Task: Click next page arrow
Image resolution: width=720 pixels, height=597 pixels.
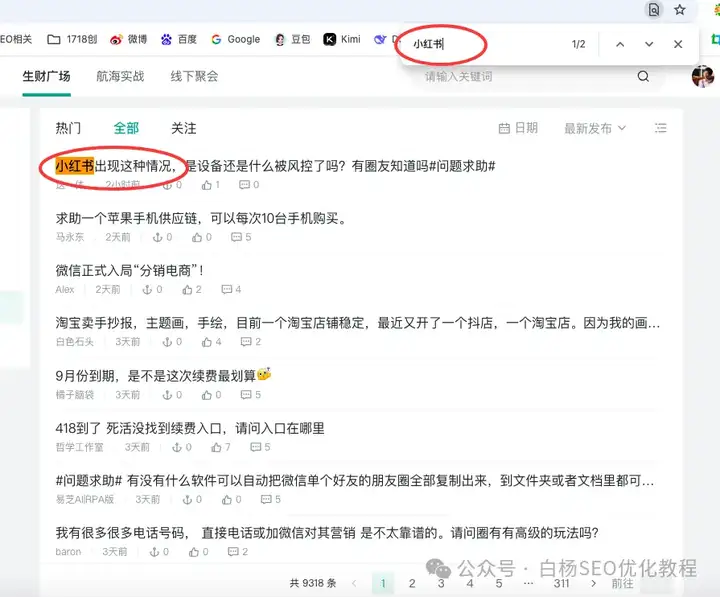Action: [x=593, y=584]
